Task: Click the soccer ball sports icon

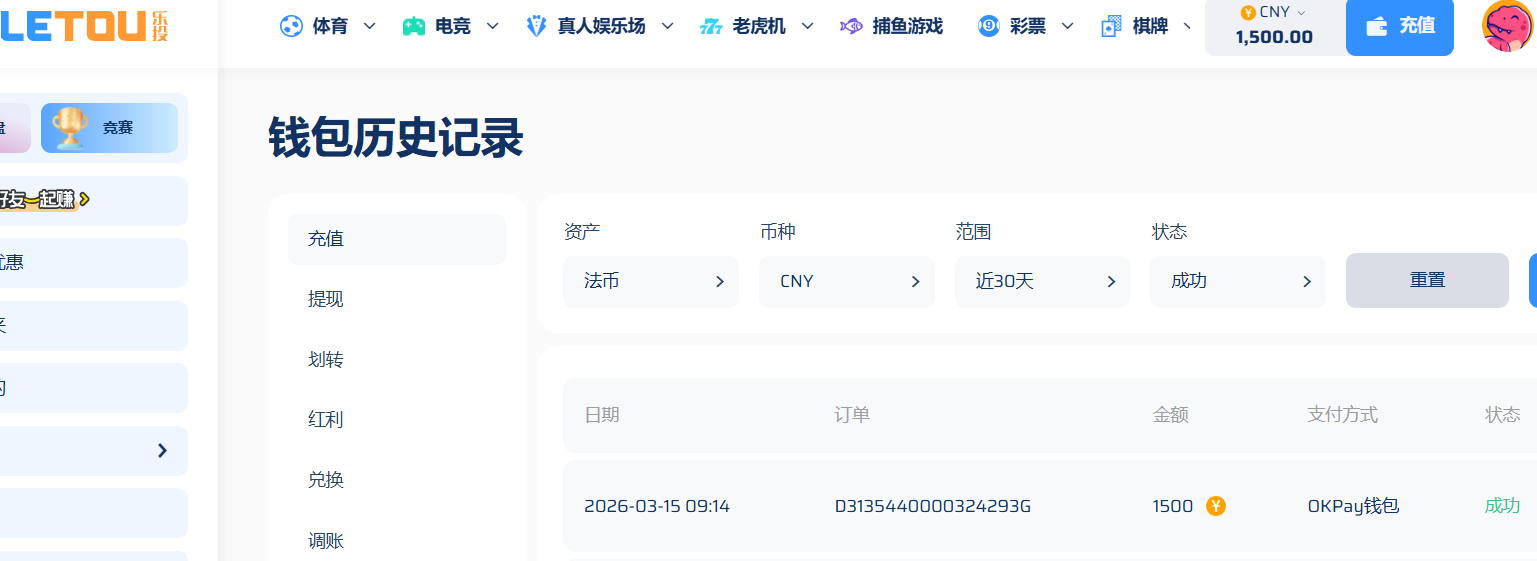Action: coord(290,27)
